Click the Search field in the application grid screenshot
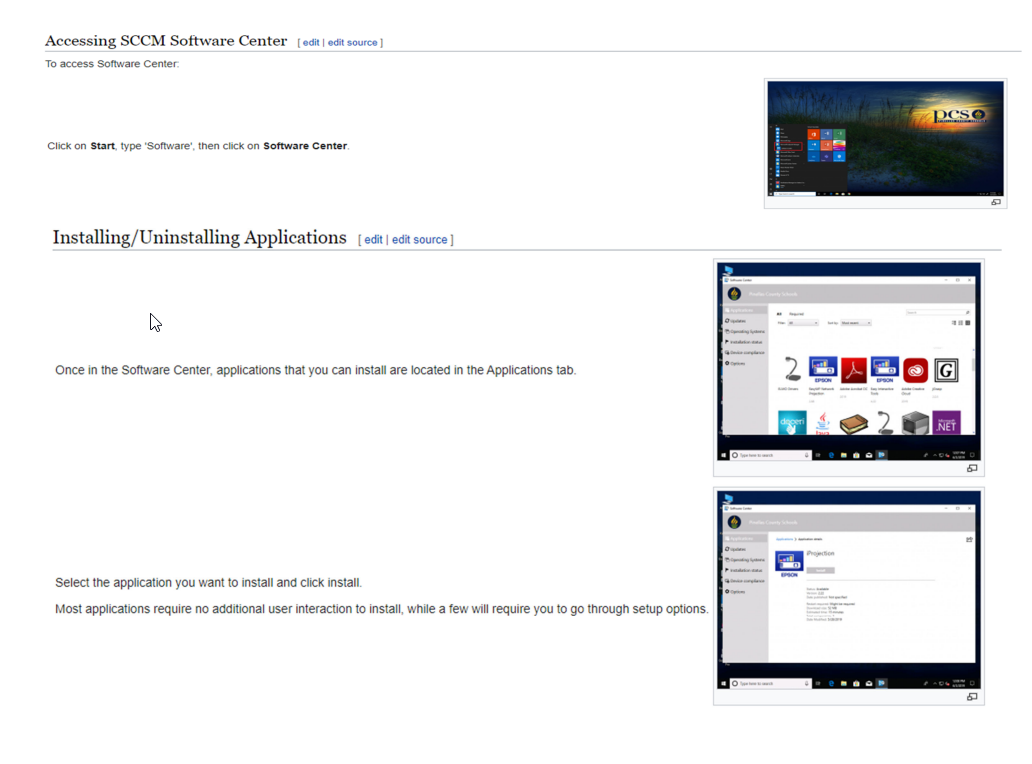The height and width of the screenshot is (764, 1032). click(936, 313)
